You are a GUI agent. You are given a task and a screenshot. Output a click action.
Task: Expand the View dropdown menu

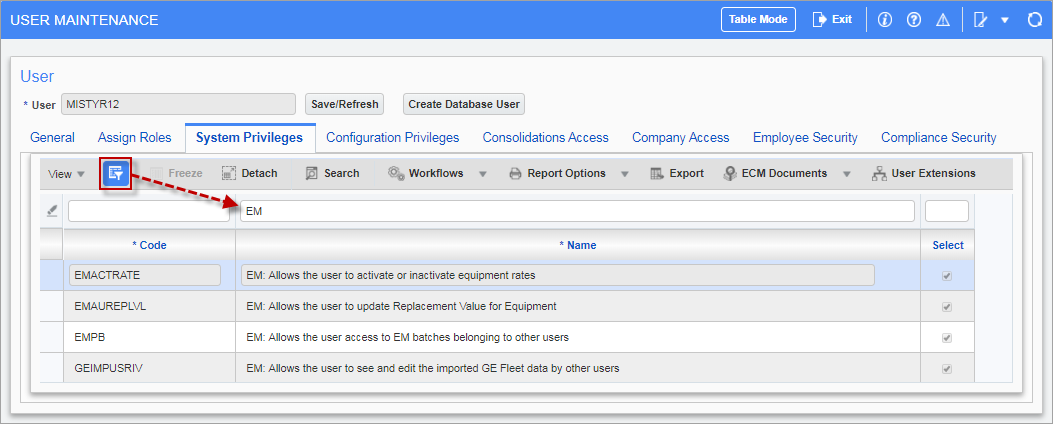tap(67, 174)
